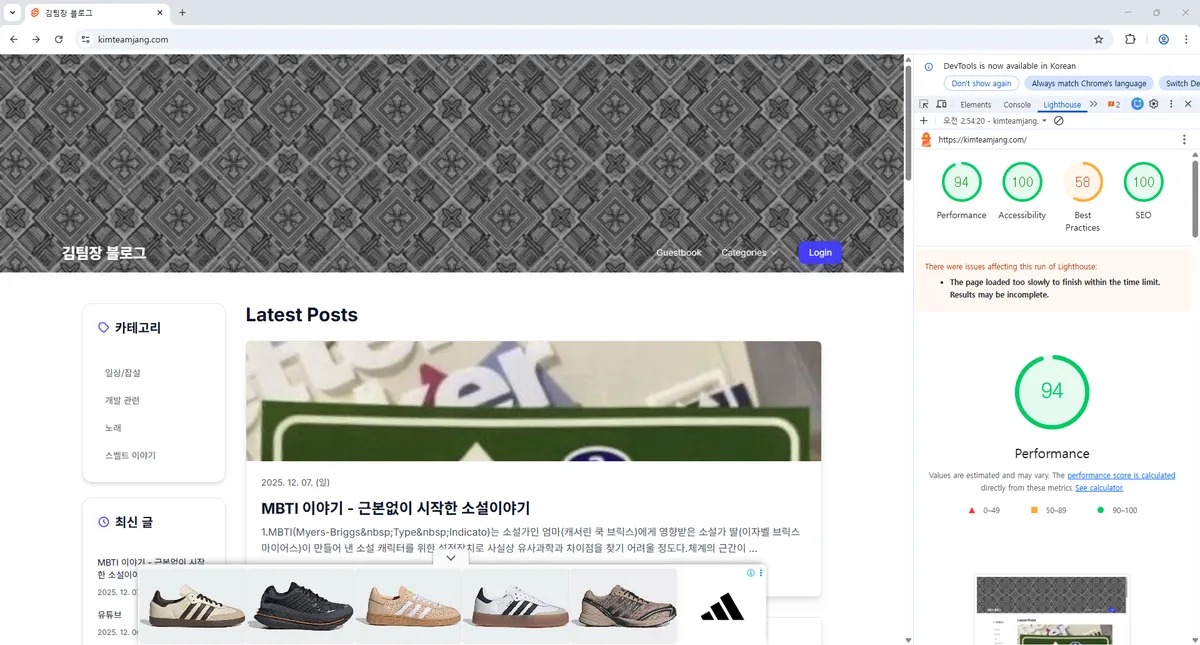
Task: Start a new Lighthouse report with plus
Action: 924,120
